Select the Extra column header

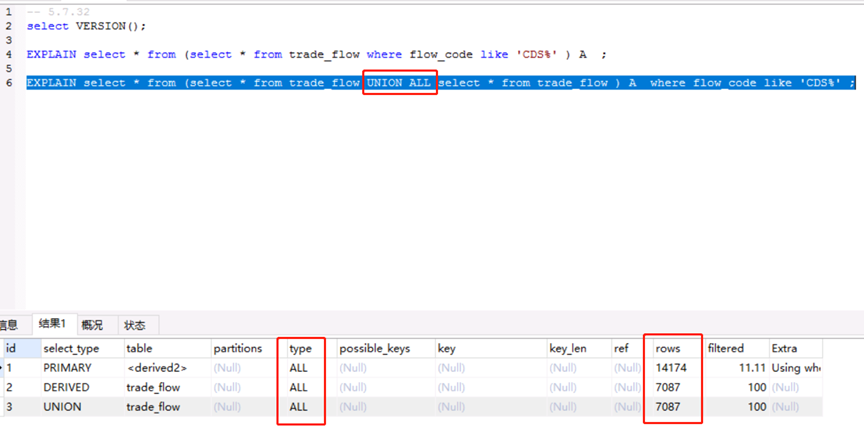[796, 348]
